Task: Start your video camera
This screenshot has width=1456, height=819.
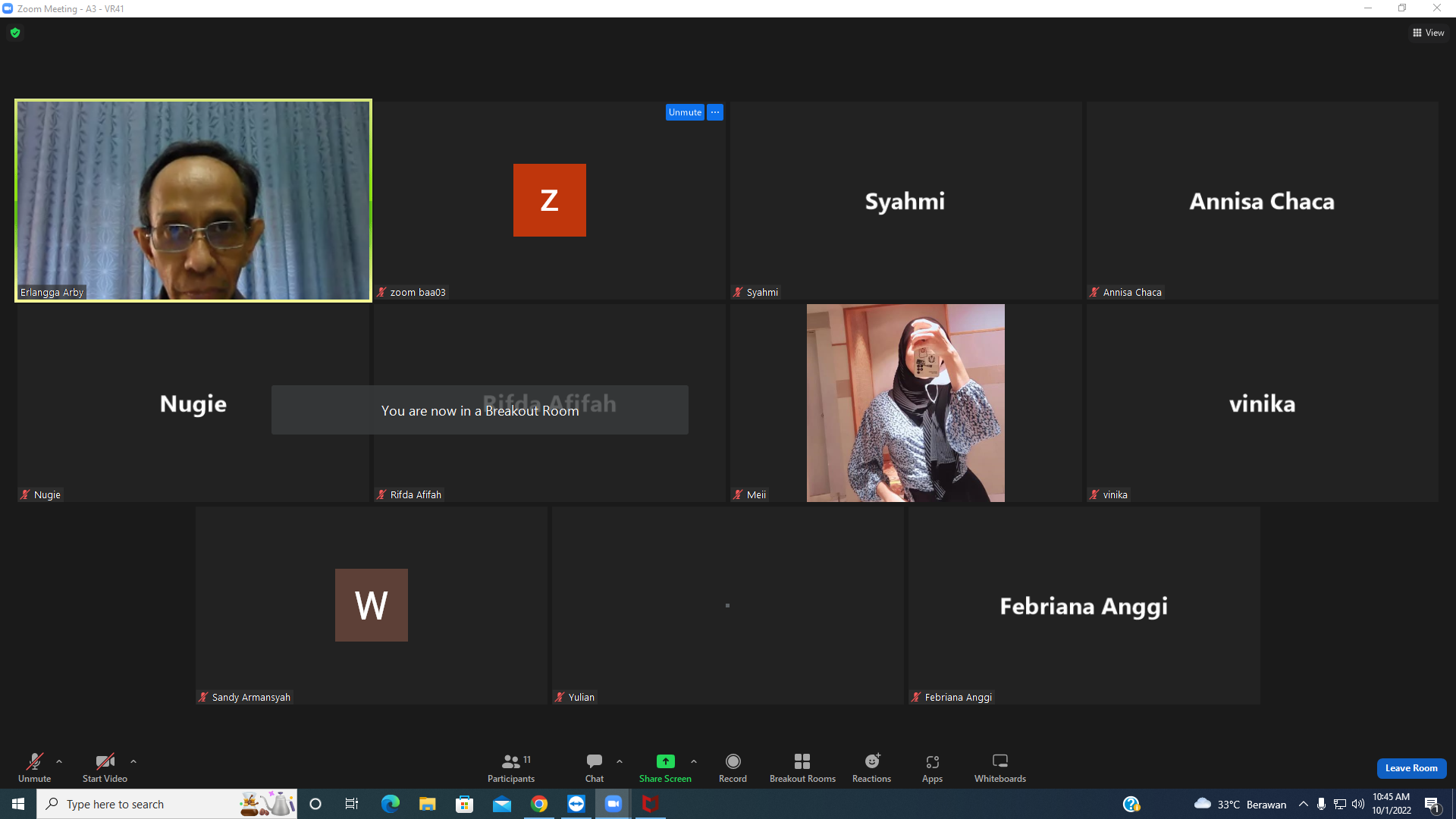Action: pyautogui.click(x=105, y=767)
